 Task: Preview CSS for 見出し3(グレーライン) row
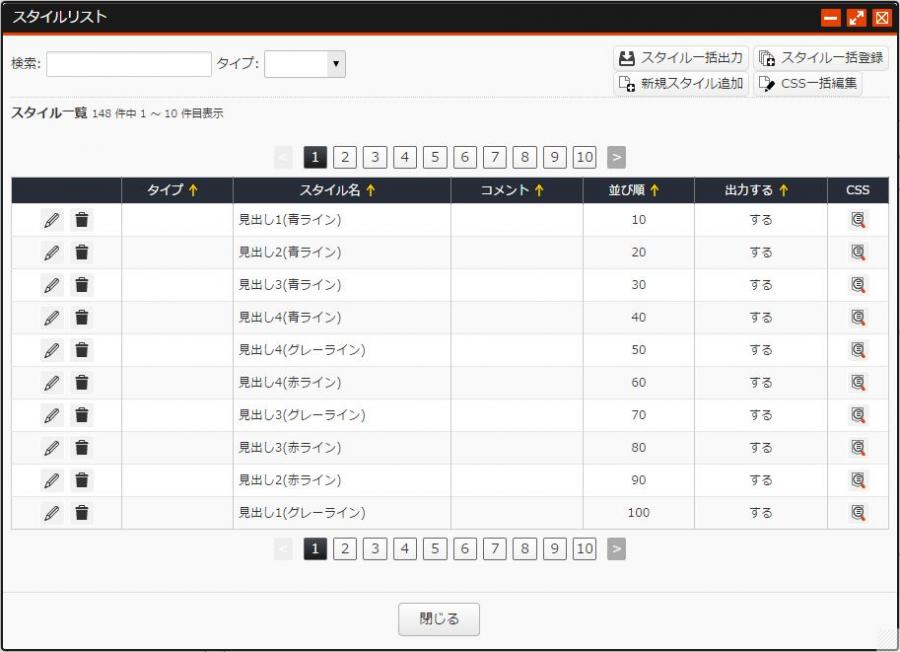[x=858, y=415]
